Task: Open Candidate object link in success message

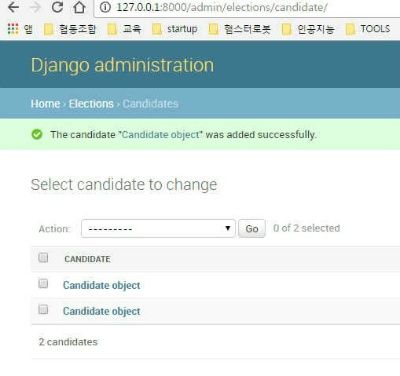Action: [x=161, y=135]
